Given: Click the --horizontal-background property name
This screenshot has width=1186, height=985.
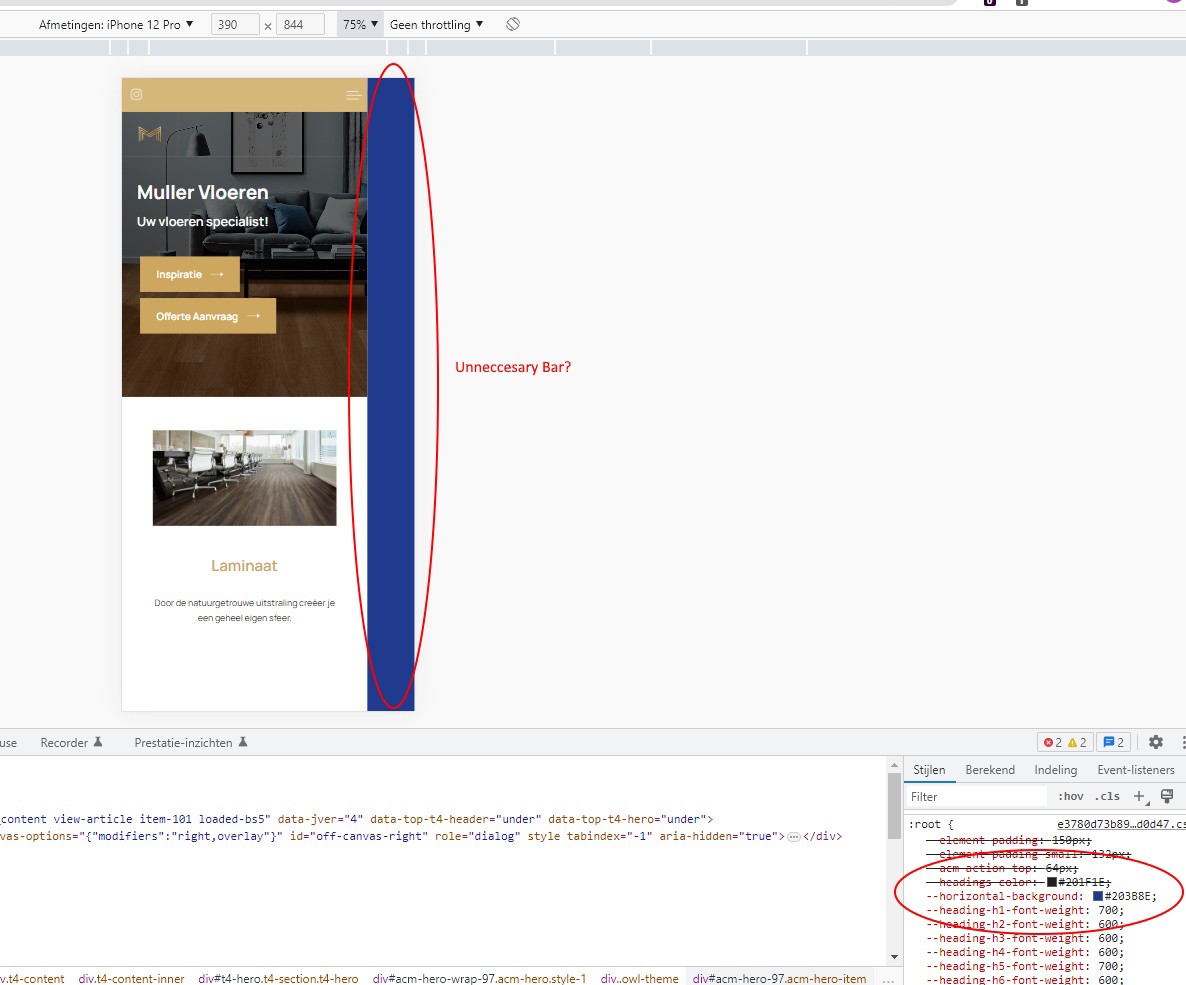Looking at the screenshot, I should [1004, 896].
